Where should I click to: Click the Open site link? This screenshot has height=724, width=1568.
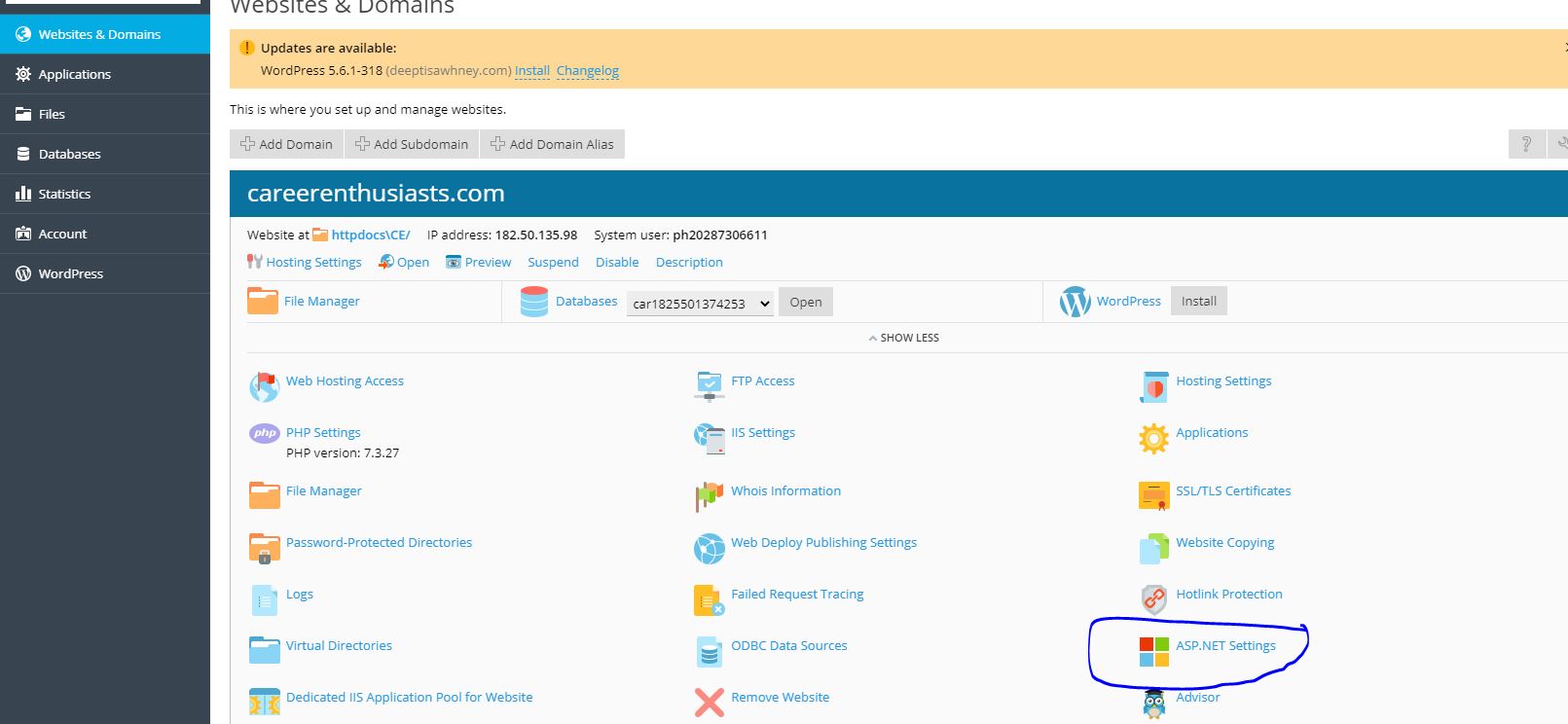coord(413,262)
